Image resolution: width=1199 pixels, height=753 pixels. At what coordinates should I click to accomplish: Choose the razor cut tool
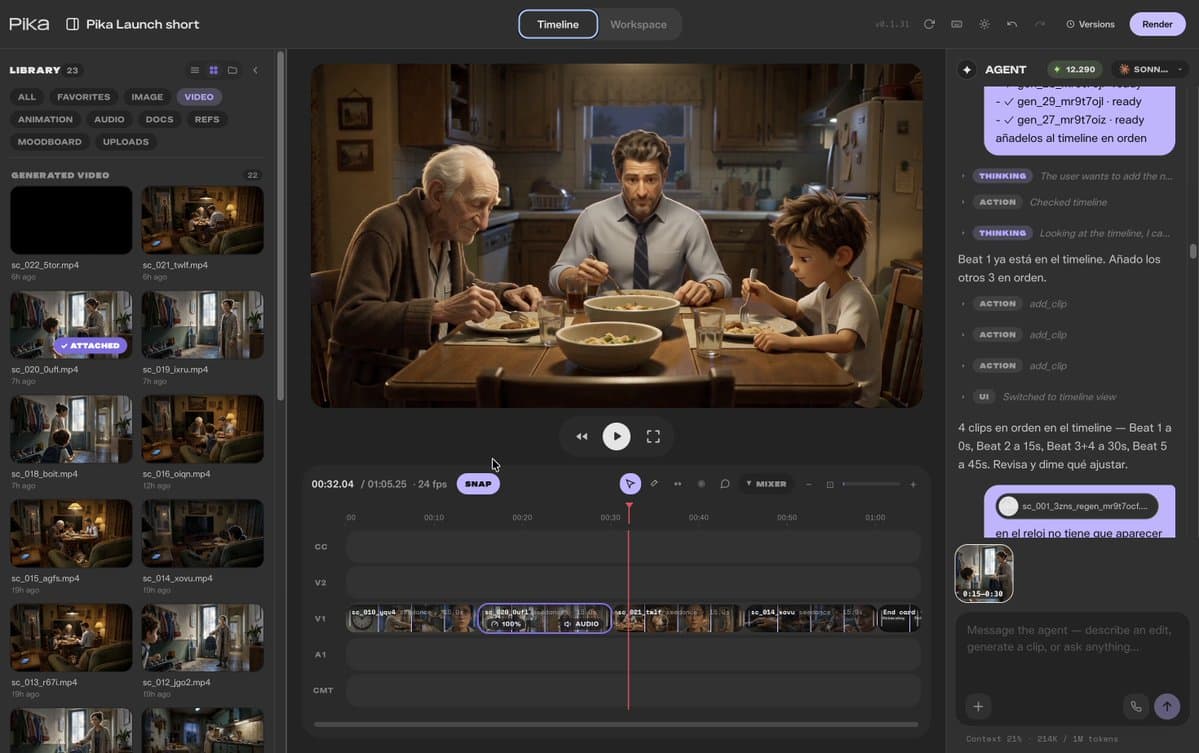[x=654, y=484]
